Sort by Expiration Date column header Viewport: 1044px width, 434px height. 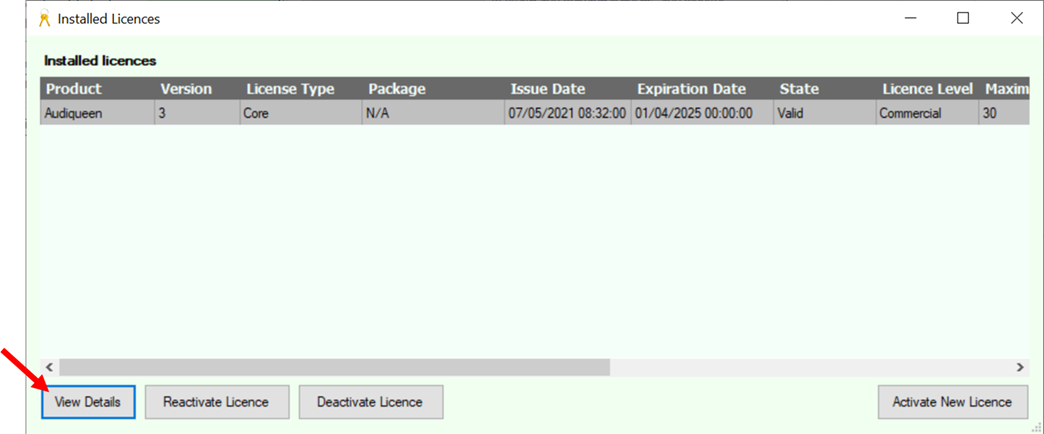(702, 89)
